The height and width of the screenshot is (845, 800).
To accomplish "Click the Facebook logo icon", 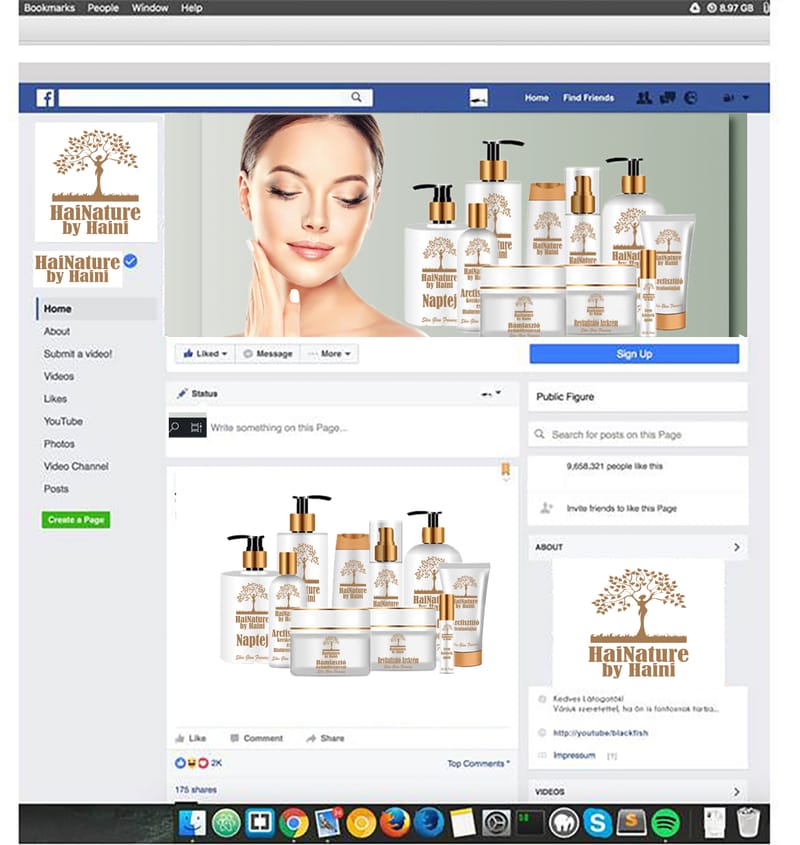I will 45,98.
